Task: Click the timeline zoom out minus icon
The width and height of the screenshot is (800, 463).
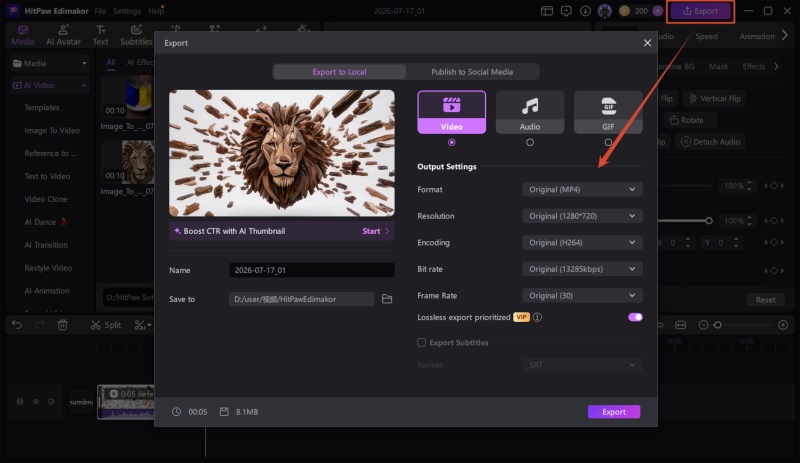Action: 703,325
